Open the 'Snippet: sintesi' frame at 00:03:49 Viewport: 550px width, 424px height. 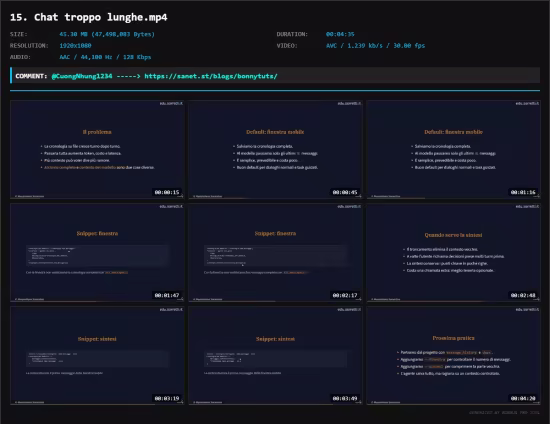point(275,356)
